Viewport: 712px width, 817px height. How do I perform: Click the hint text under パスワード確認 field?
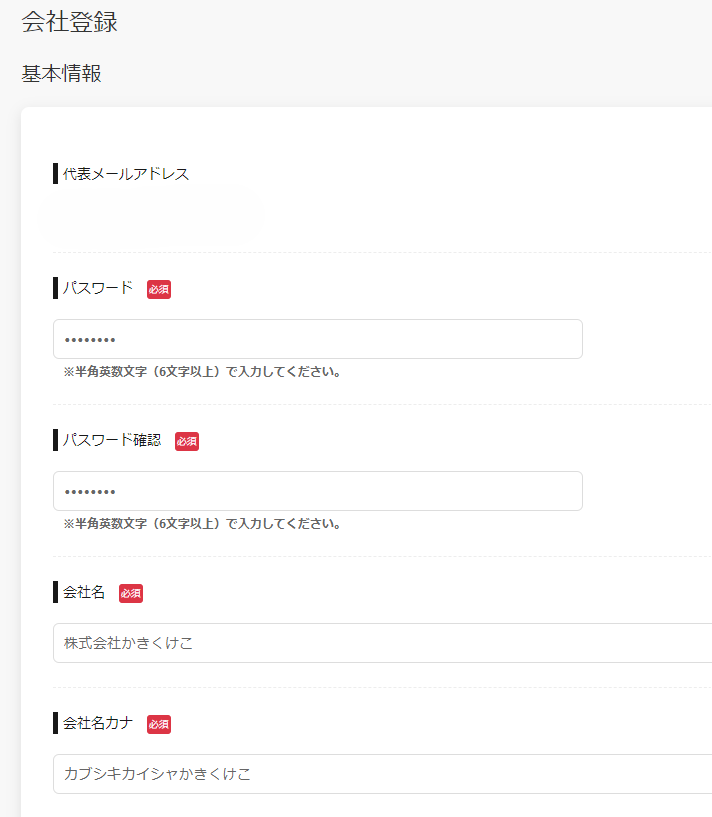click(202, 524)
